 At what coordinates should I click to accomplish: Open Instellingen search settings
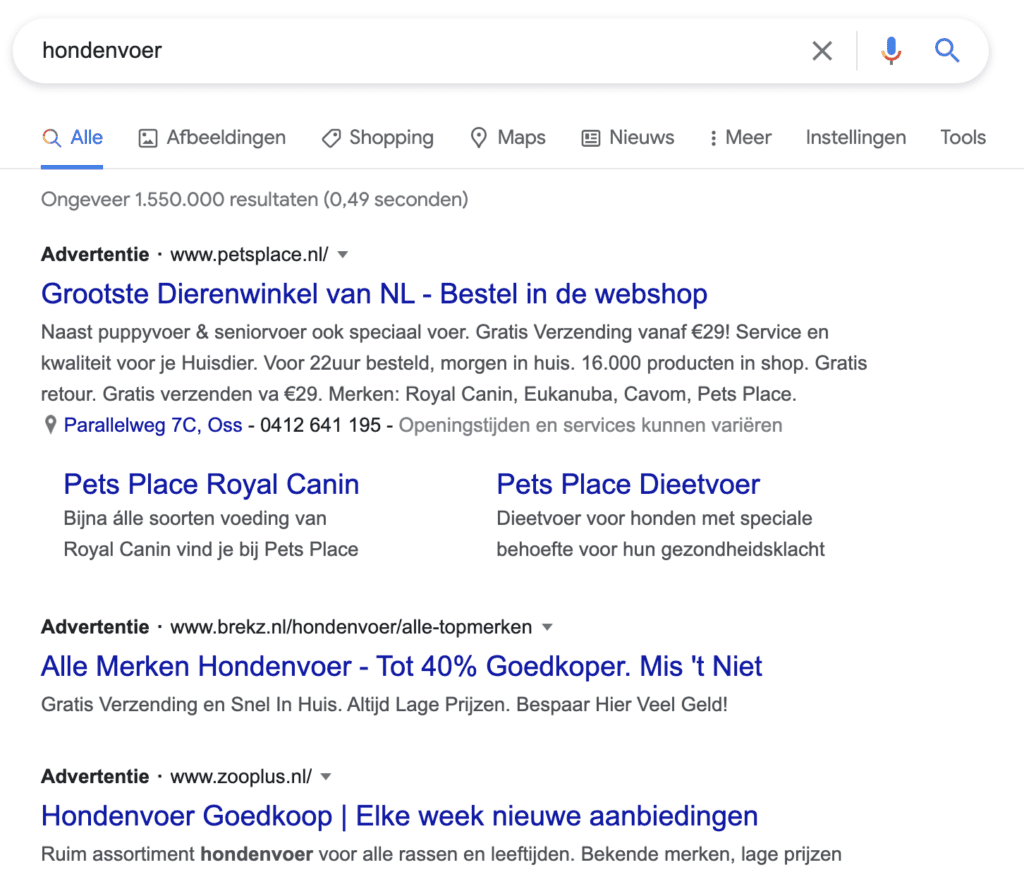tap(856, 138)
